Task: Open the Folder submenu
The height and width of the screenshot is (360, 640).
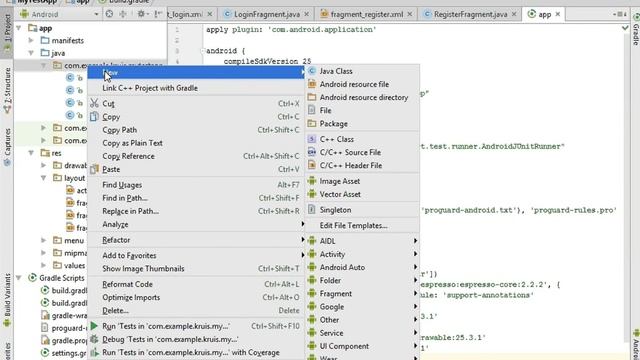Action: pos(362,280)
